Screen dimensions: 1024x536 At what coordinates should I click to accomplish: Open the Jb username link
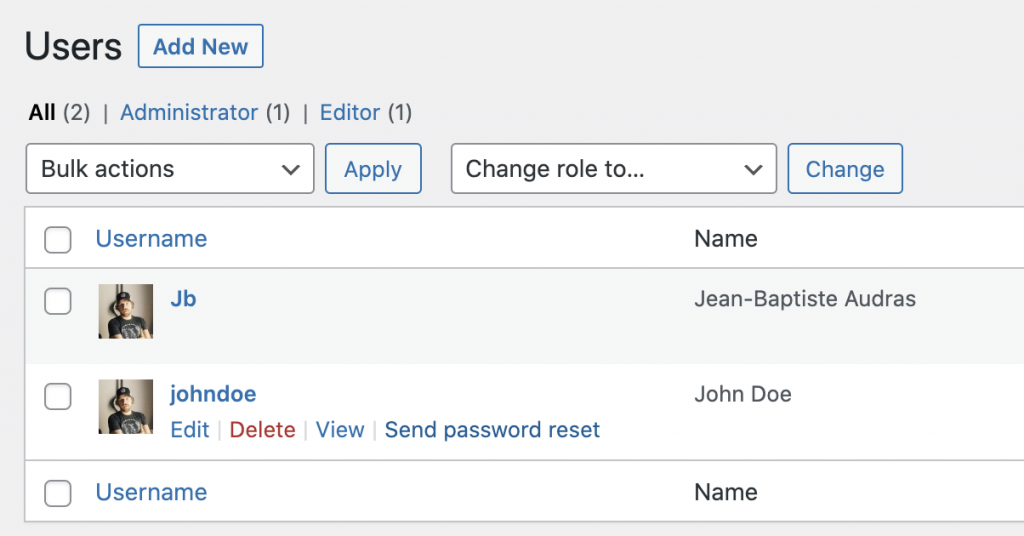coord(183,298)
